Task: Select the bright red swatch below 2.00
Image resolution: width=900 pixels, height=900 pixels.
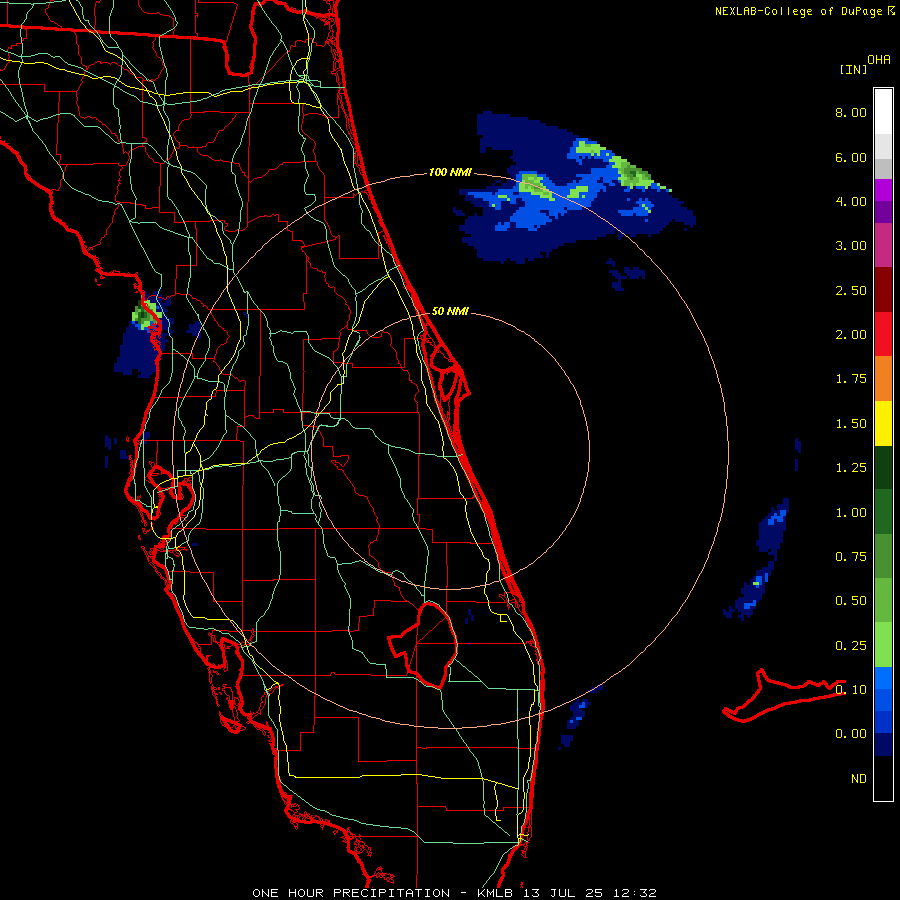Action: point(883,334)
